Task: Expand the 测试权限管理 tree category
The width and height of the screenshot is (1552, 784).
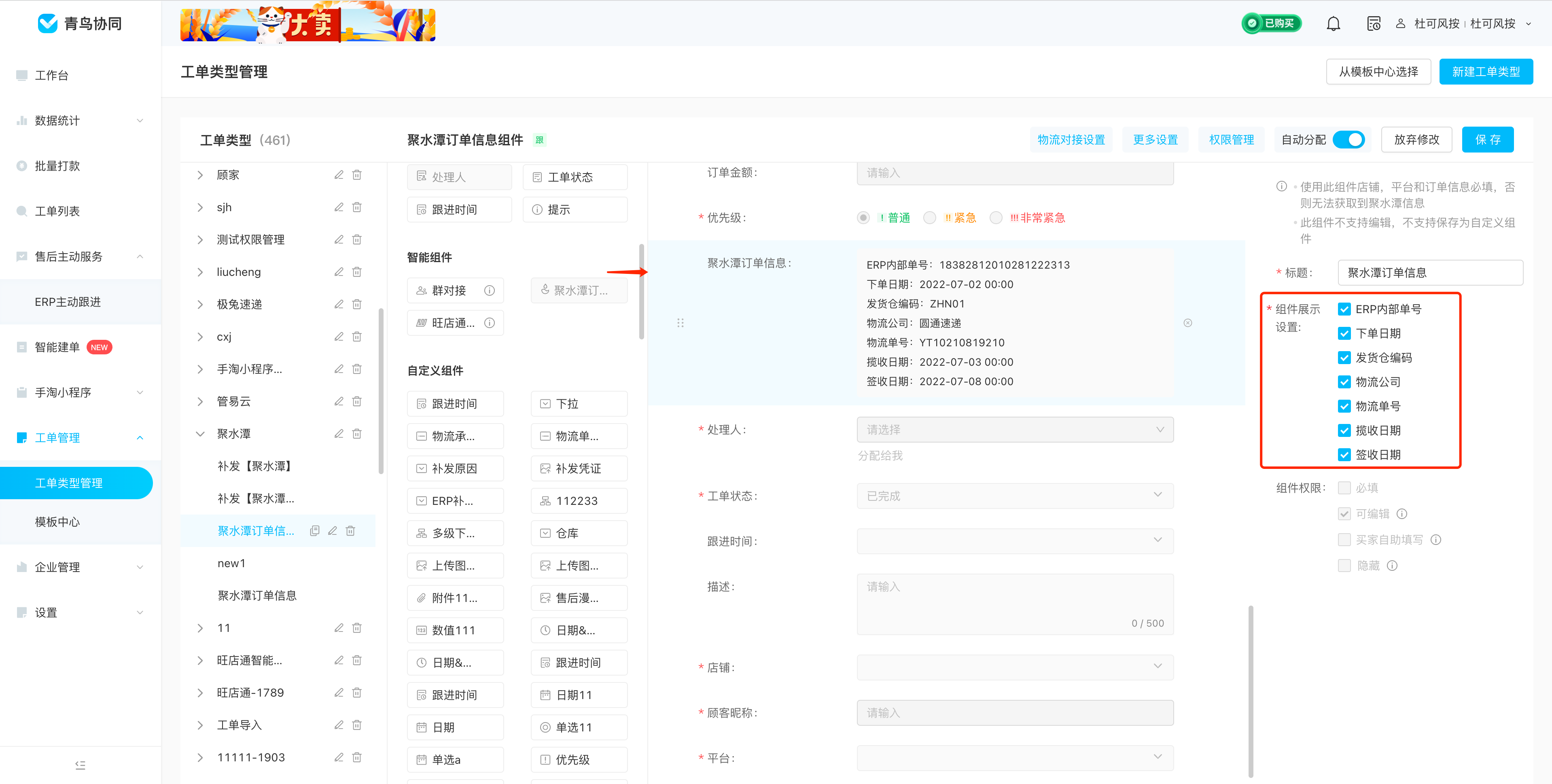Action: click(x=200, y=240)
